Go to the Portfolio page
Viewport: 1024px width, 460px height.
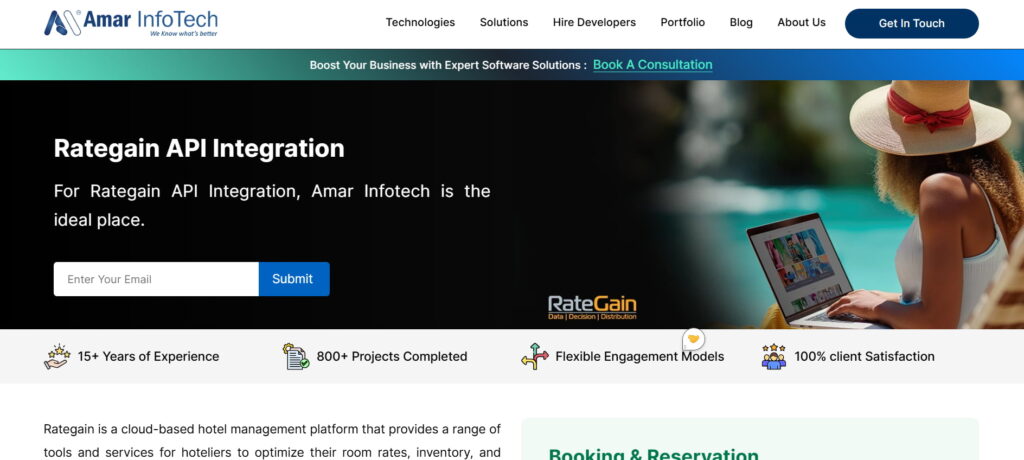[x=682, y=22]
